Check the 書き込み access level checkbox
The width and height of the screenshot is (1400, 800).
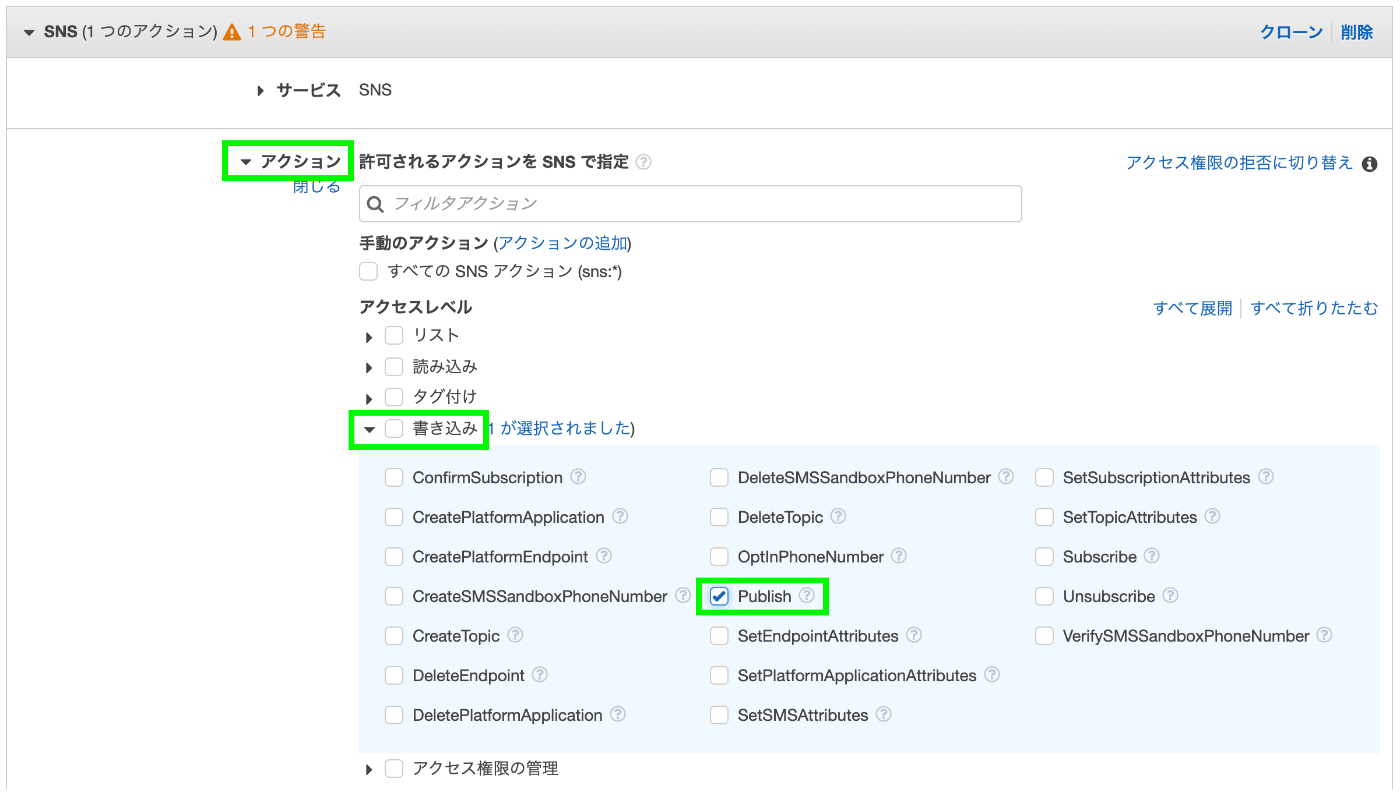[x=394, y=428]
